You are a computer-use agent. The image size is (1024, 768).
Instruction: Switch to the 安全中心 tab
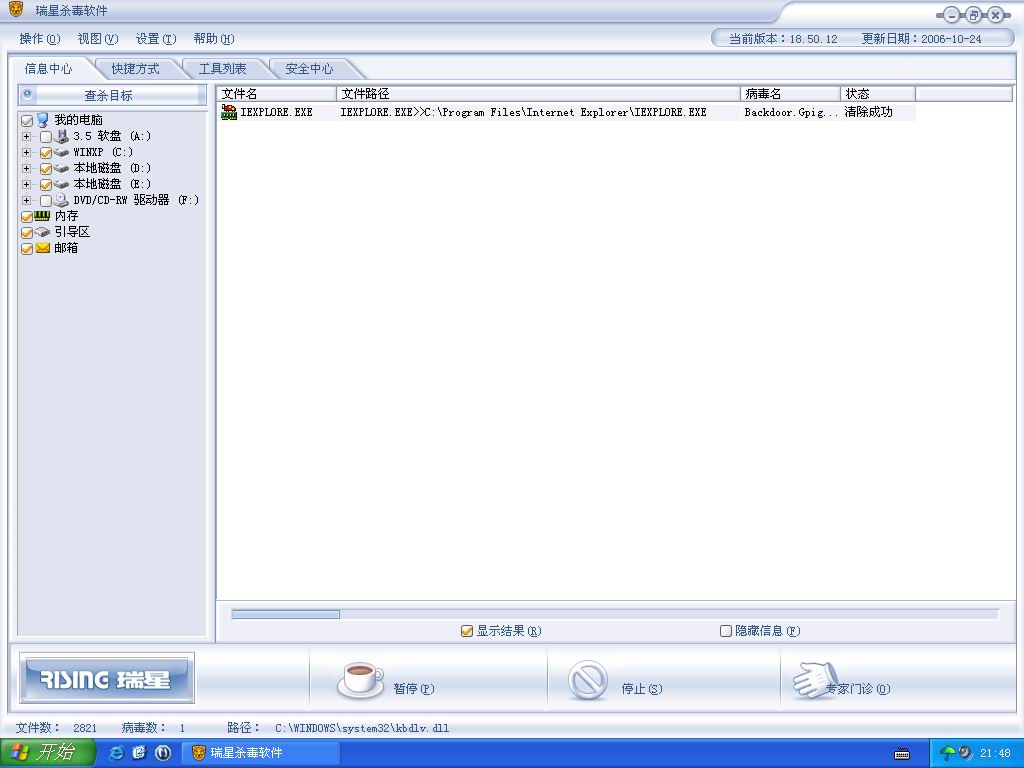[x=310, y=69]
